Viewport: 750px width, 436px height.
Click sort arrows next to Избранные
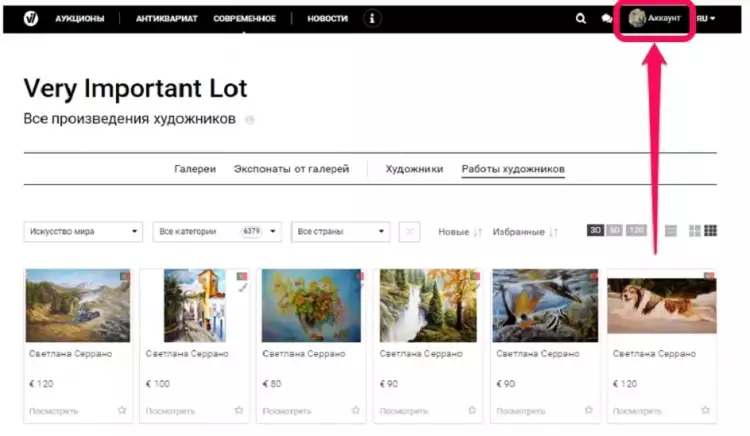(553, 232)
